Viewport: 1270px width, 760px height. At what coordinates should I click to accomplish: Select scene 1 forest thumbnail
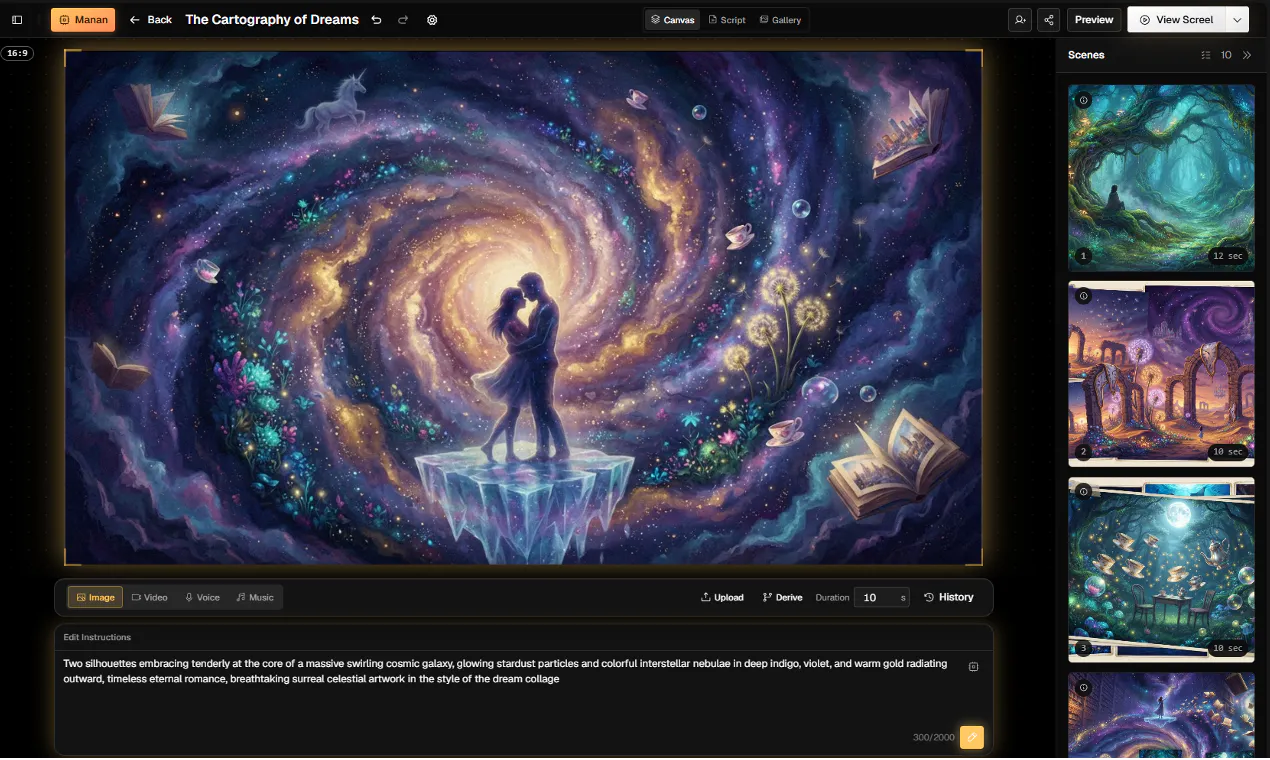point(1161,178)
